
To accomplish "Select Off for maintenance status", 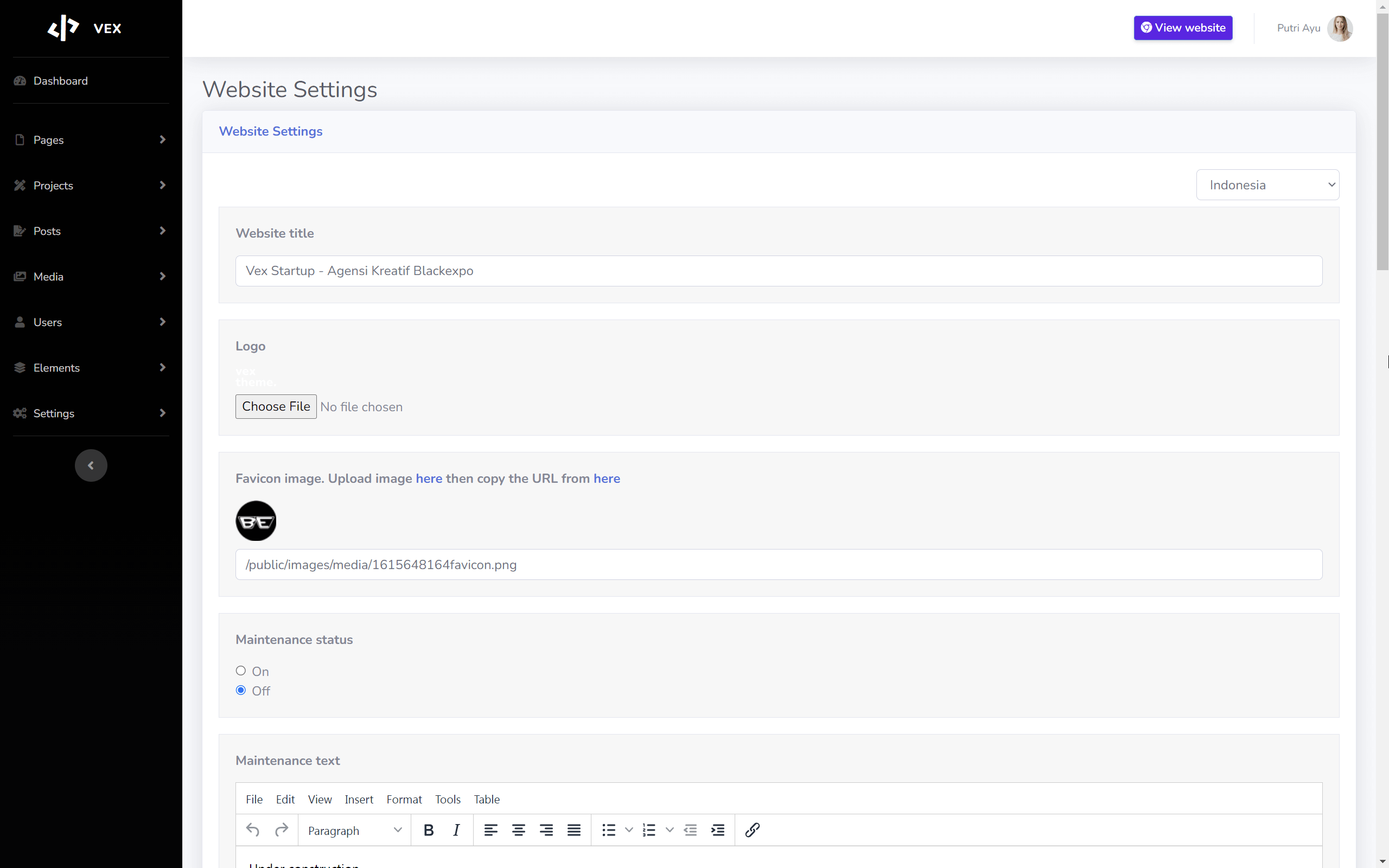I will 240,690.
